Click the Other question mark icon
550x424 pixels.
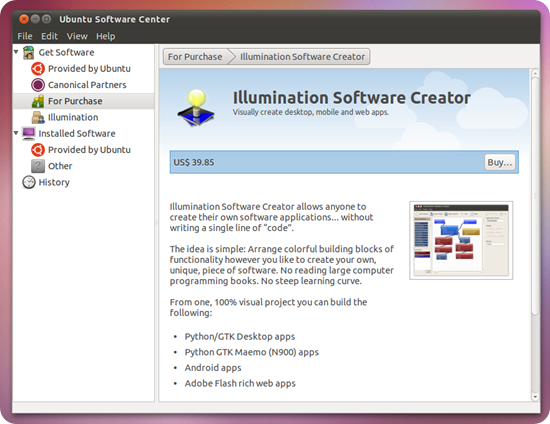coord(38,166)
